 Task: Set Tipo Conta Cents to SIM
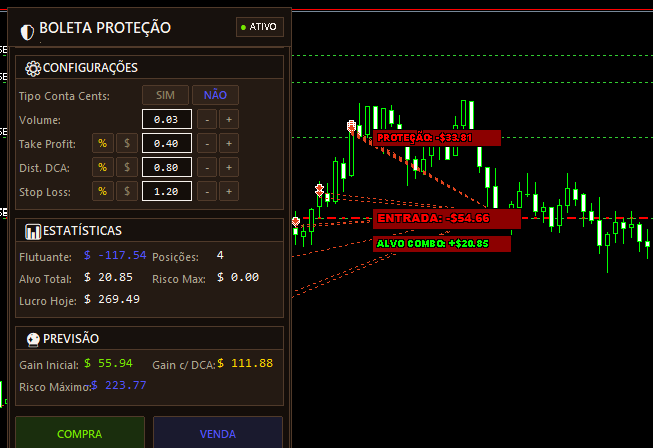(165, 95)
